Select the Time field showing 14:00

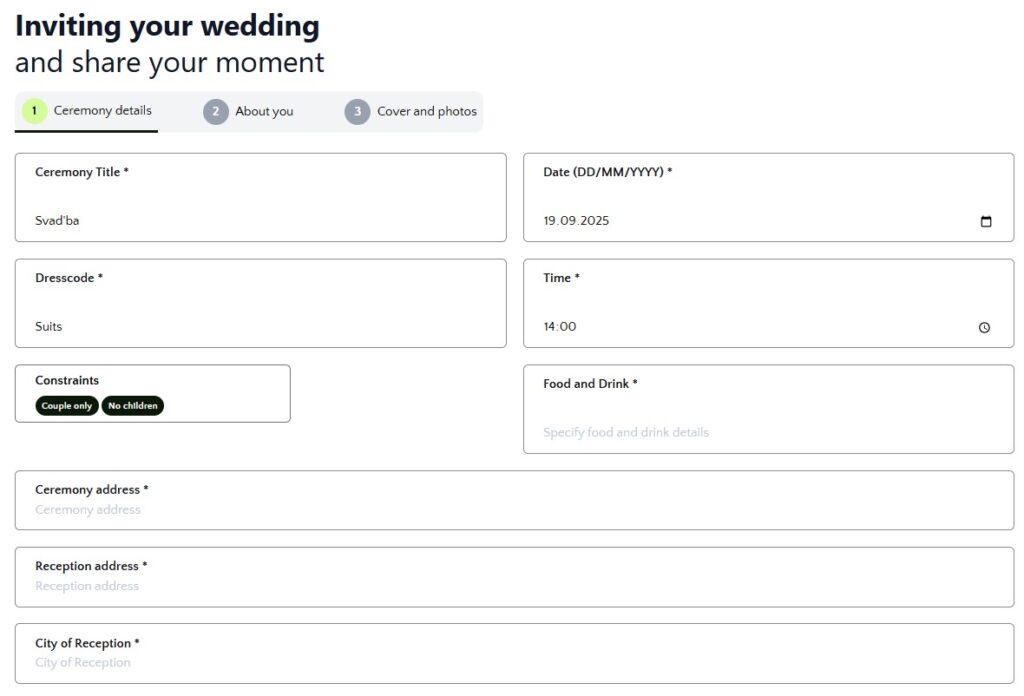click(x=769, y=303)
